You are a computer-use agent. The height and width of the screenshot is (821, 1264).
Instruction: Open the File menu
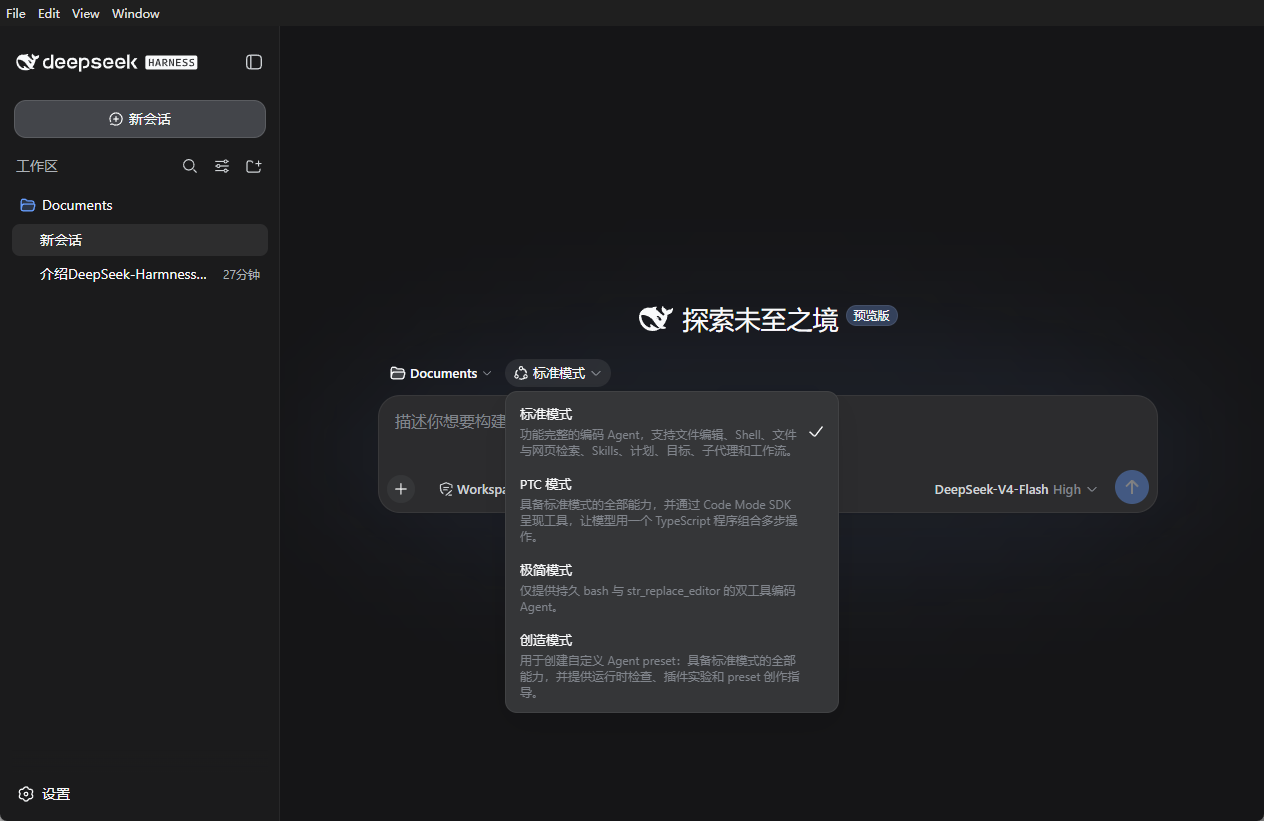click(x=16, y=13)
